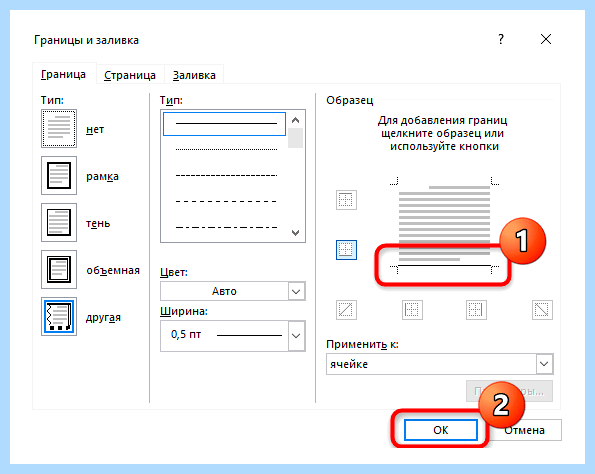Select the dash-dot line style
Viewport: 595px width, 474px height.
point(224,227)
